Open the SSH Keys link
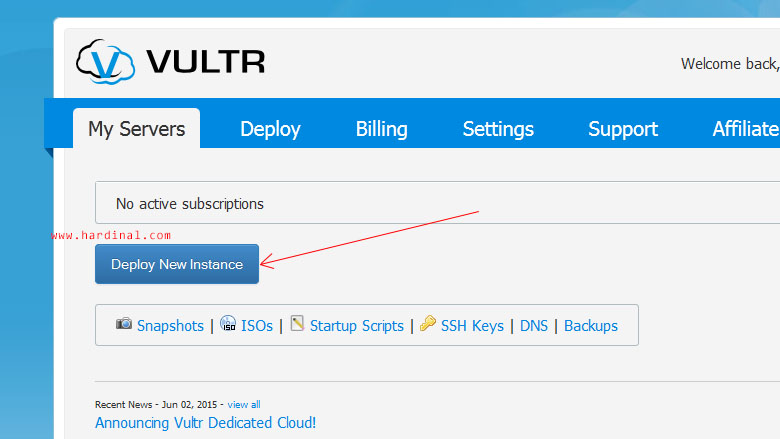Viewport: 780px width, 439px height. 472,326
